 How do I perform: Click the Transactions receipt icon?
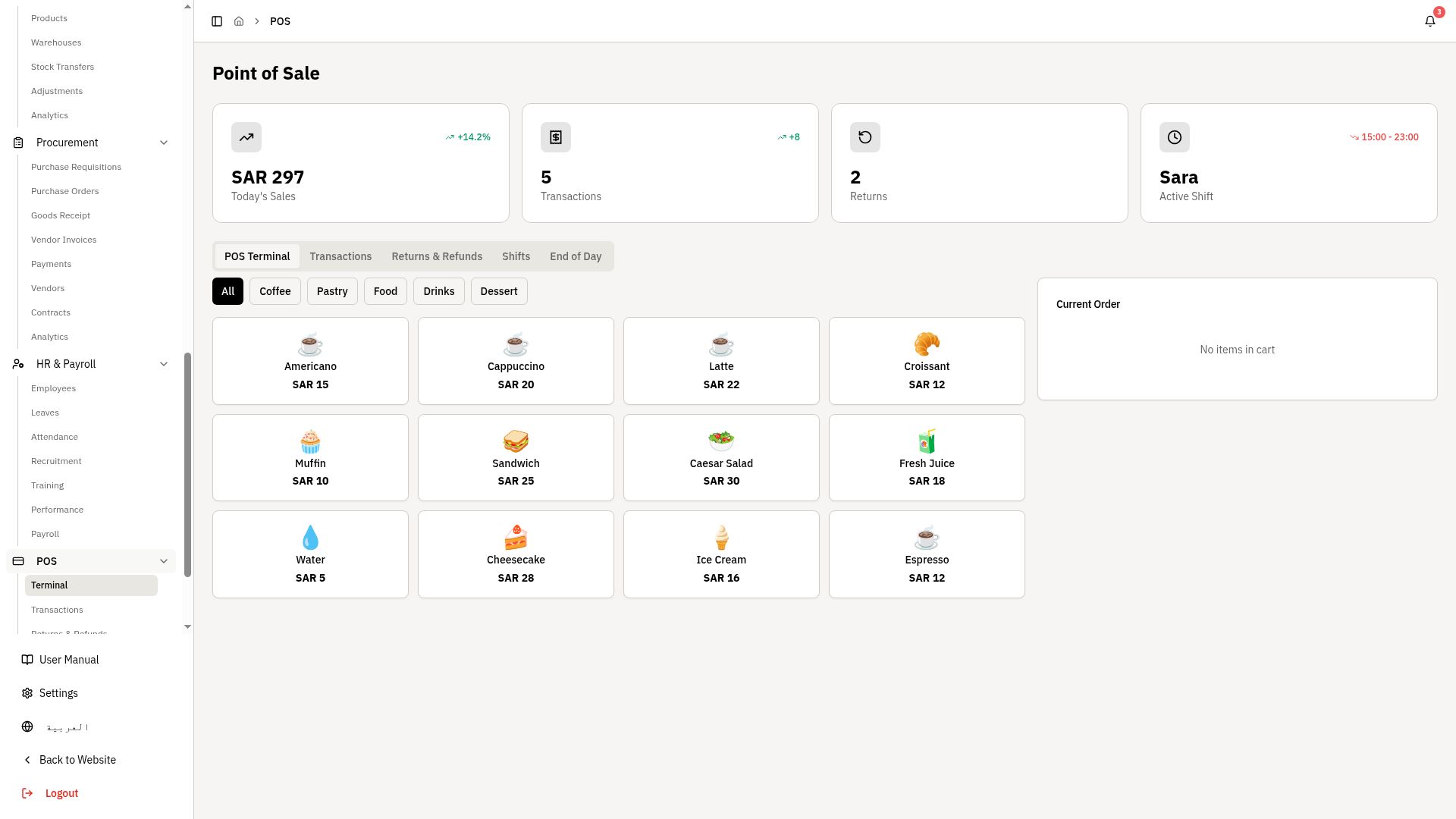[x=556, y=137]
